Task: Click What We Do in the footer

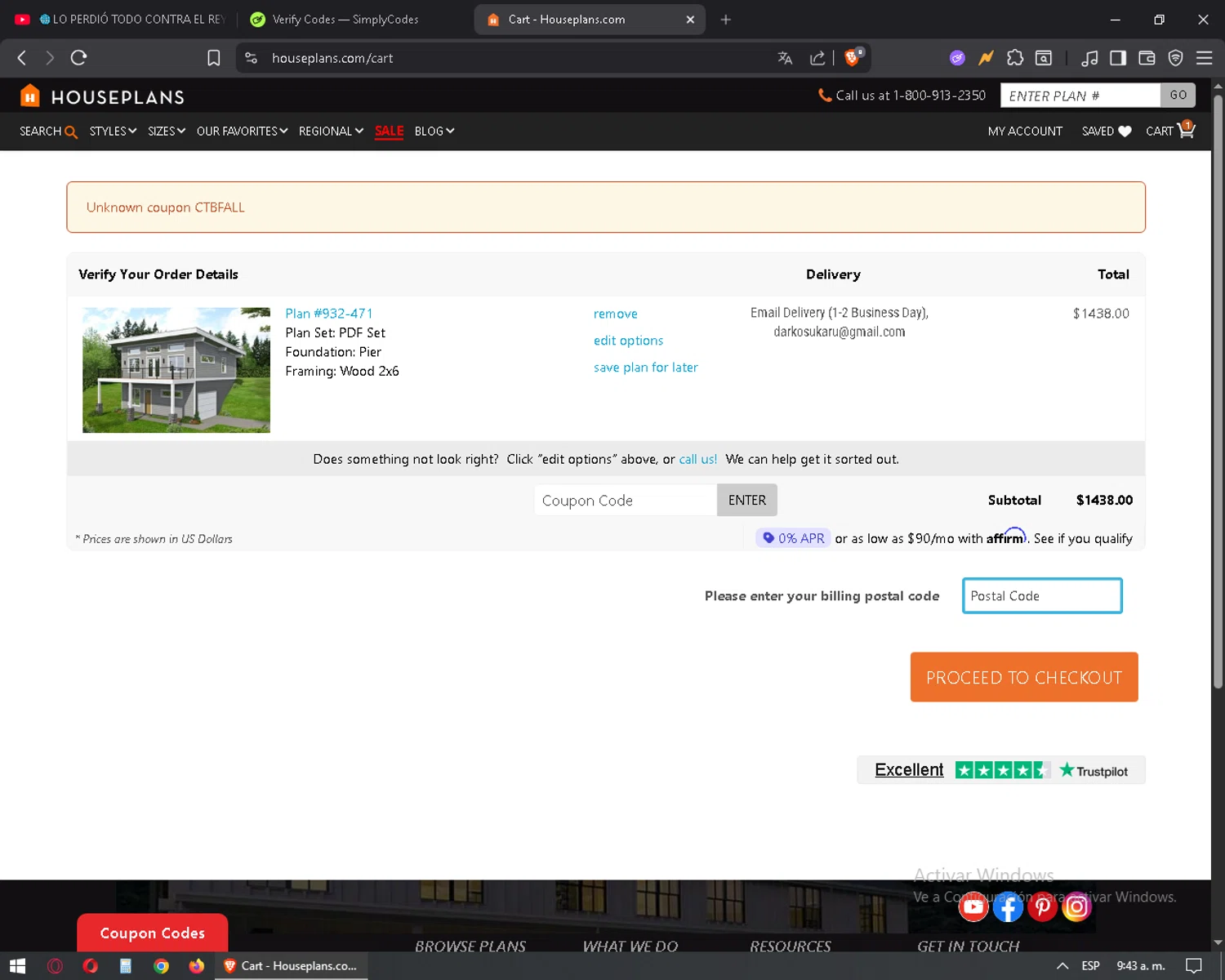Action: [x=630, y=946]
